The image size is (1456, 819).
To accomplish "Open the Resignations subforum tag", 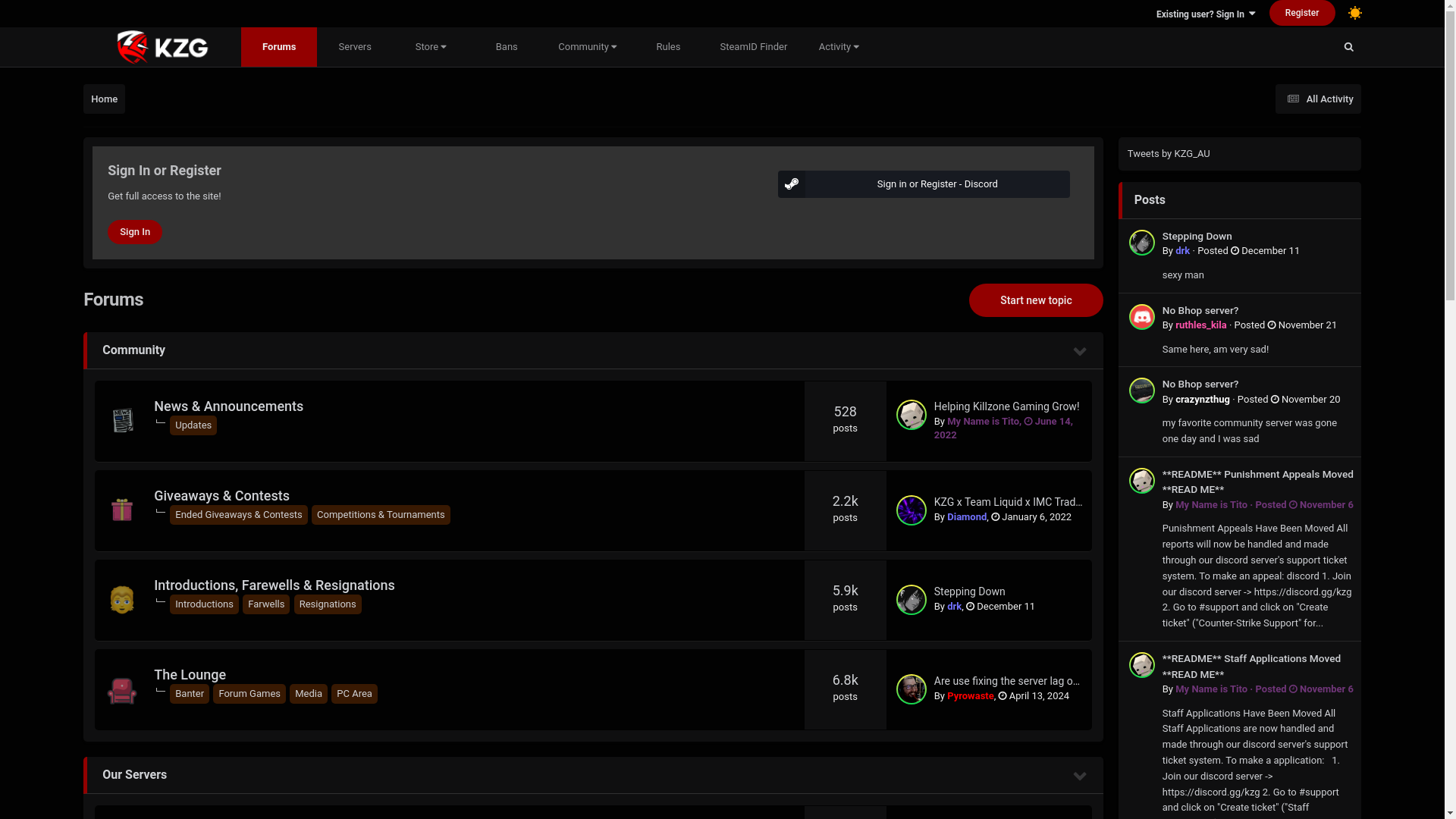I will point(328,604).
